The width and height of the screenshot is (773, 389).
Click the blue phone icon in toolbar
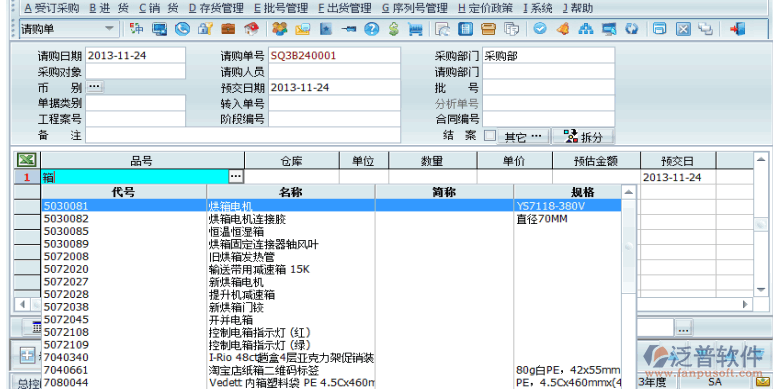182,29
